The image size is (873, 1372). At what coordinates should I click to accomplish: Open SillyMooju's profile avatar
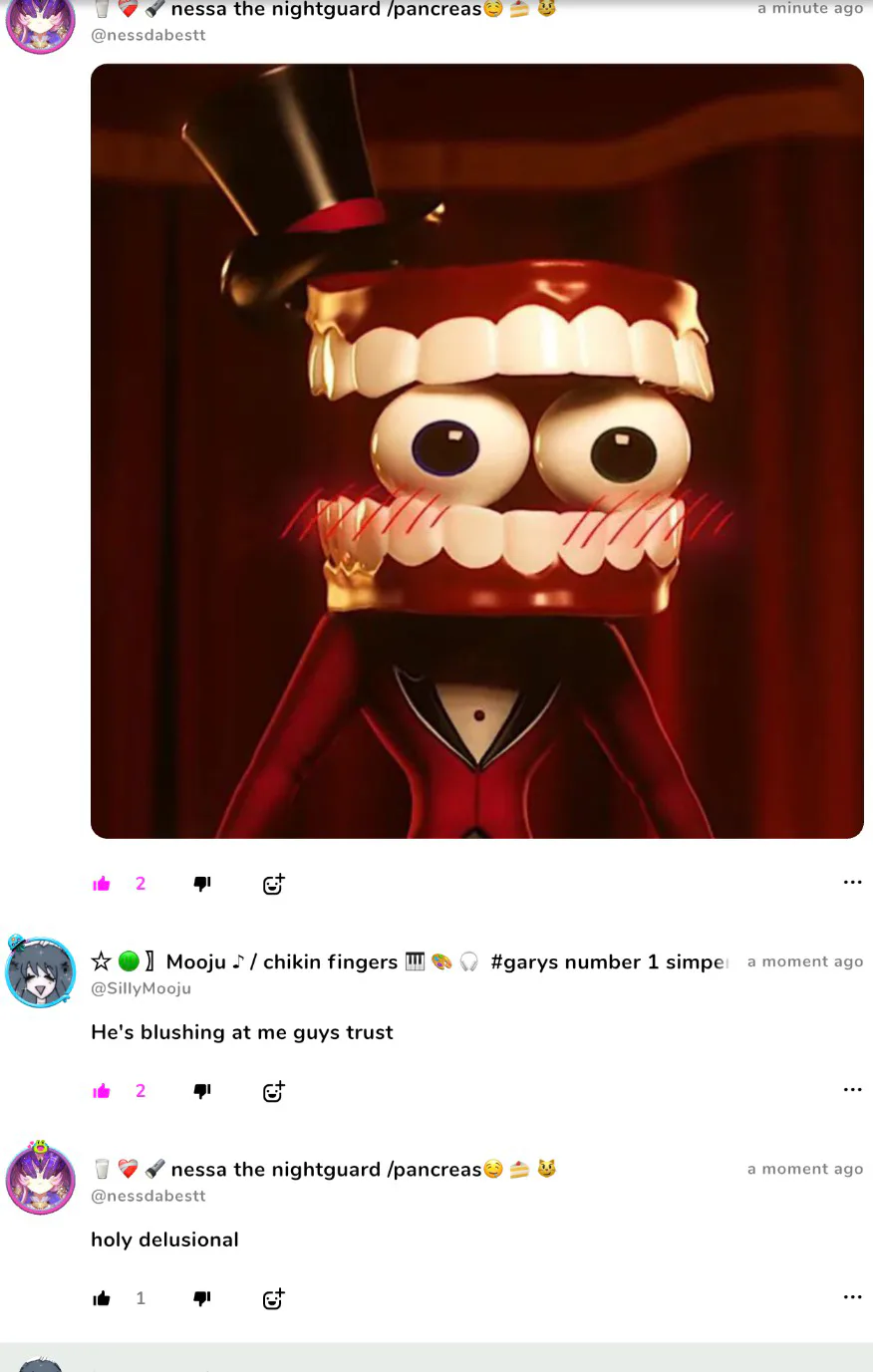tap(41, 971)
